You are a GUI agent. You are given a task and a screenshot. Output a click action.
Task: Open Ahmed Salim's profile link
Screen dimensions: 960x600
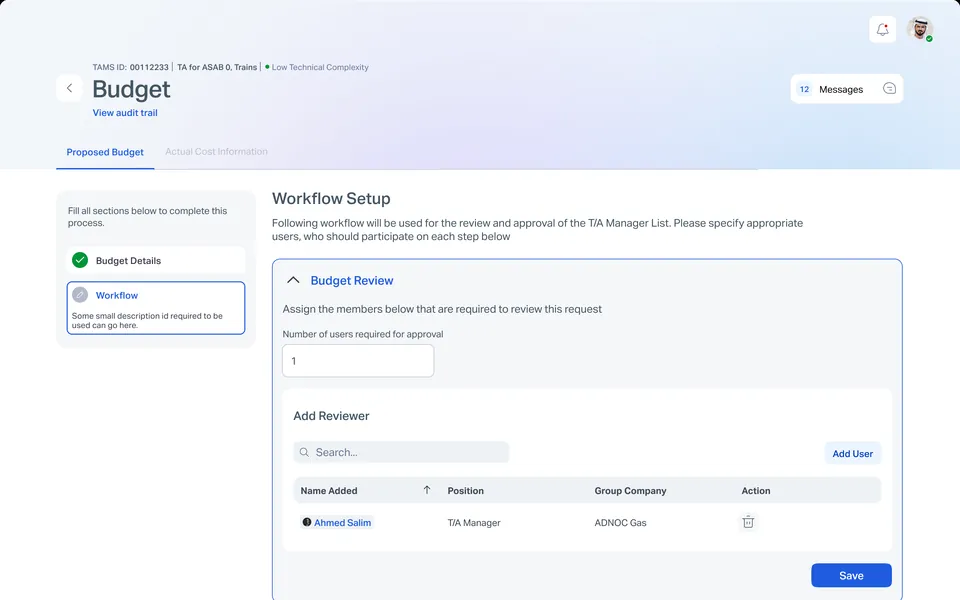342,523
